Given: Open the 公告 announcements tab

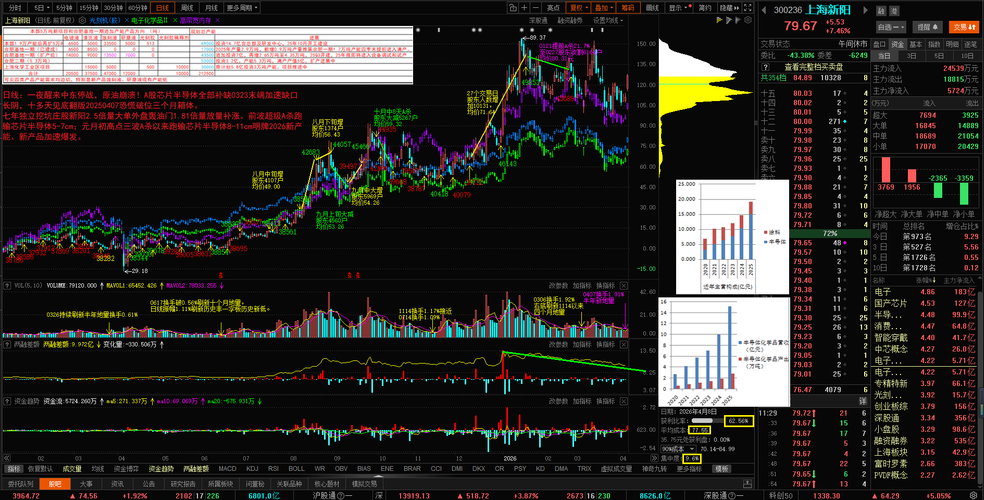Looking at the screenshot, I should pyautogui.click(x=148, y=484).
